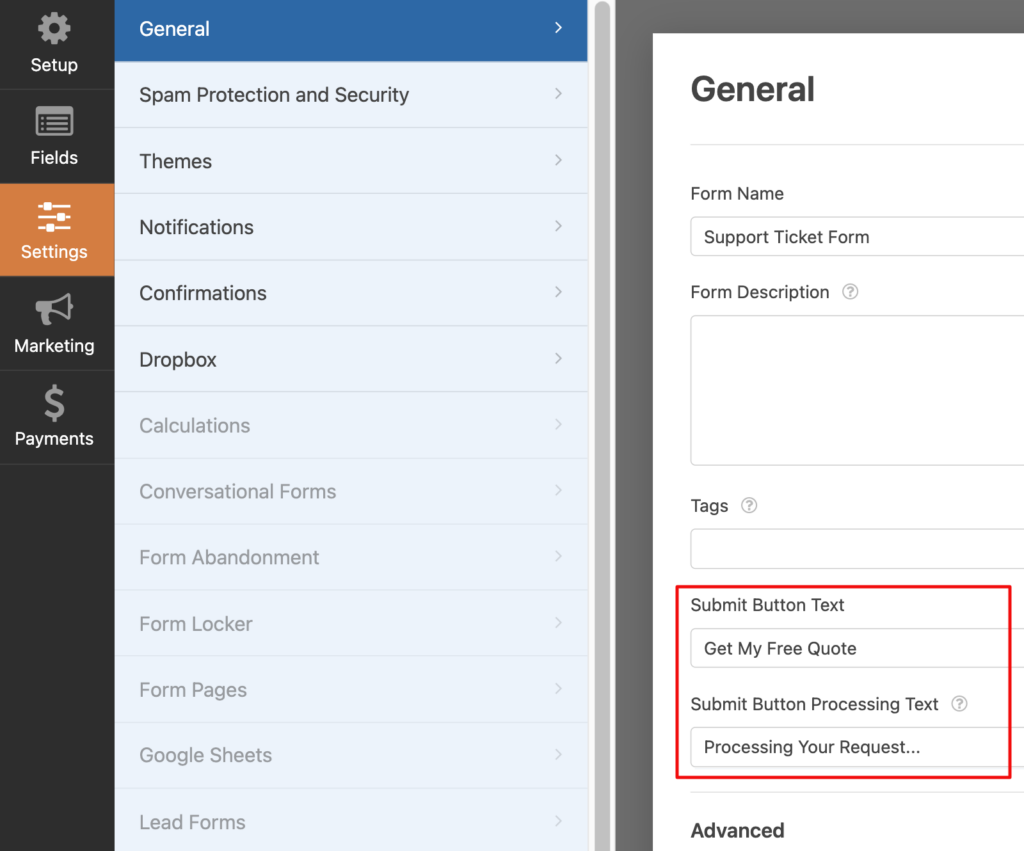Open the Lead Forms section
This screenshot has width=1024, height=851.
(351, 820)
